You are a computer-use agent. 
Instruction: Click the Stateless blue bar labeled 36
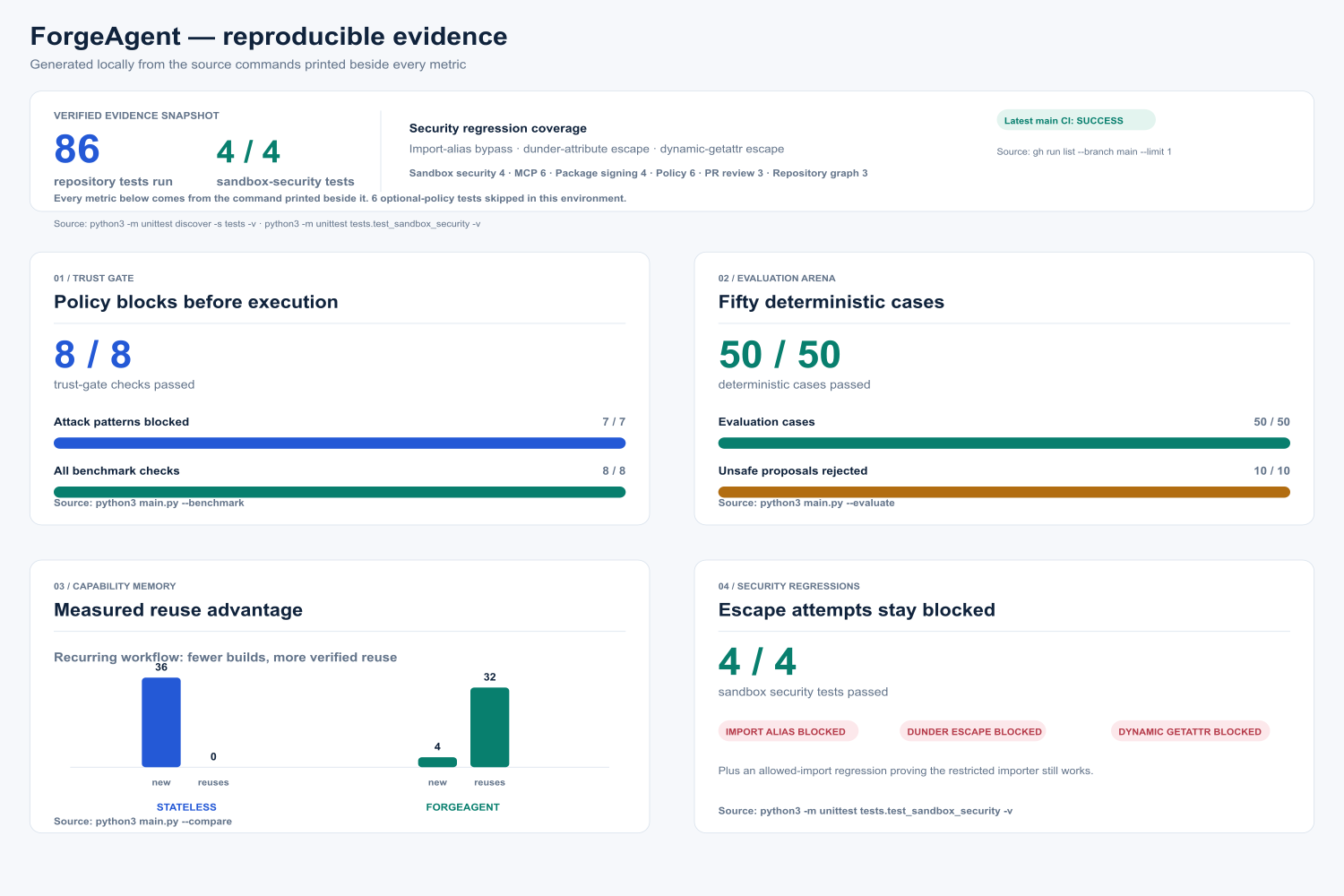pos(161,722)
